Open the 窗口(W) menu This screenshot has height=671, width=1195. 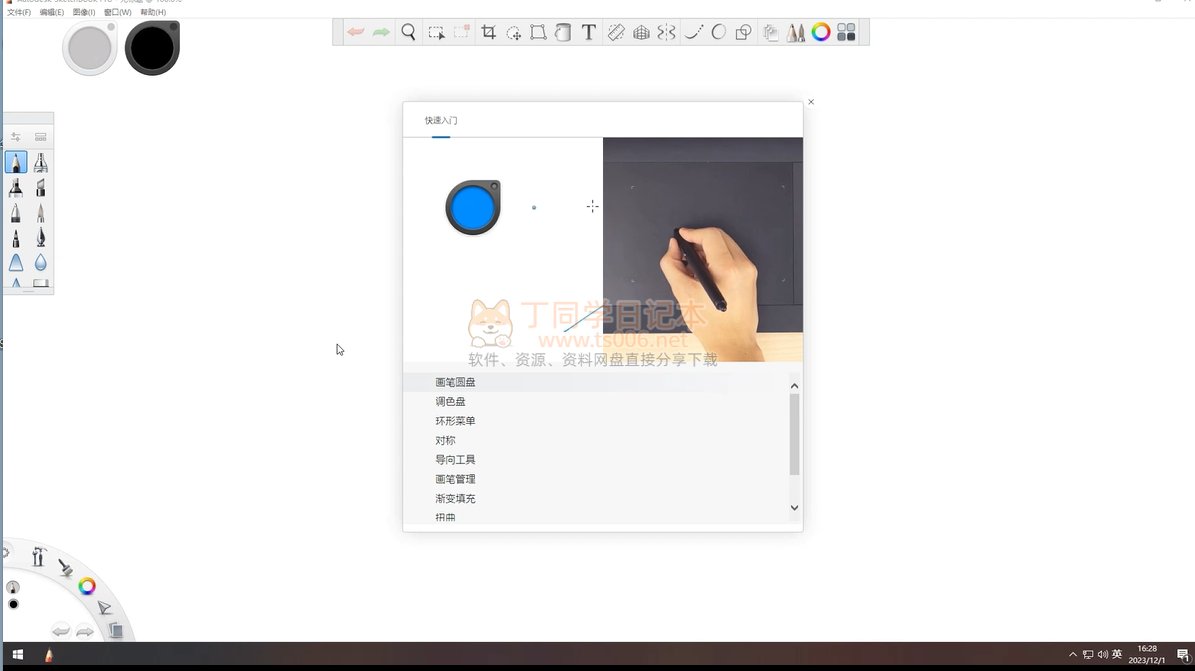(x=117, y=12)
